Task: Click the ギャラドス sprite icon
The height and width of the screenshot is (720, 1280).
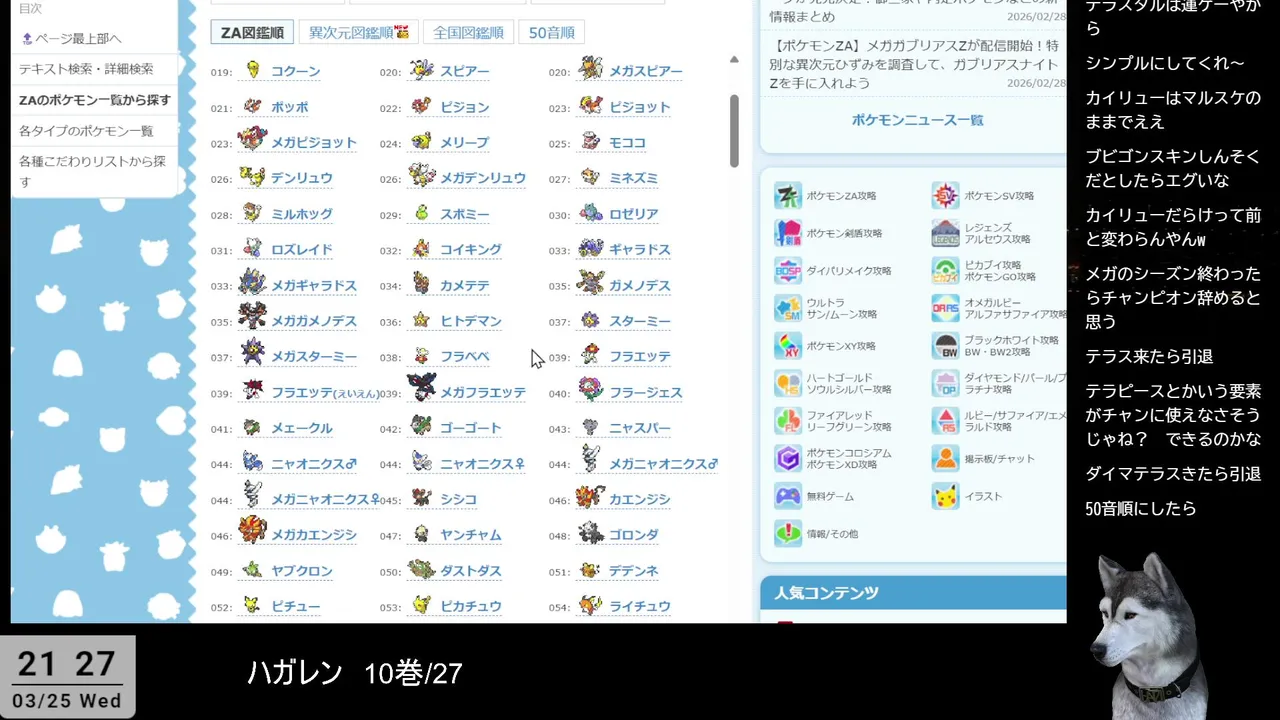Action: click(591, 249)
